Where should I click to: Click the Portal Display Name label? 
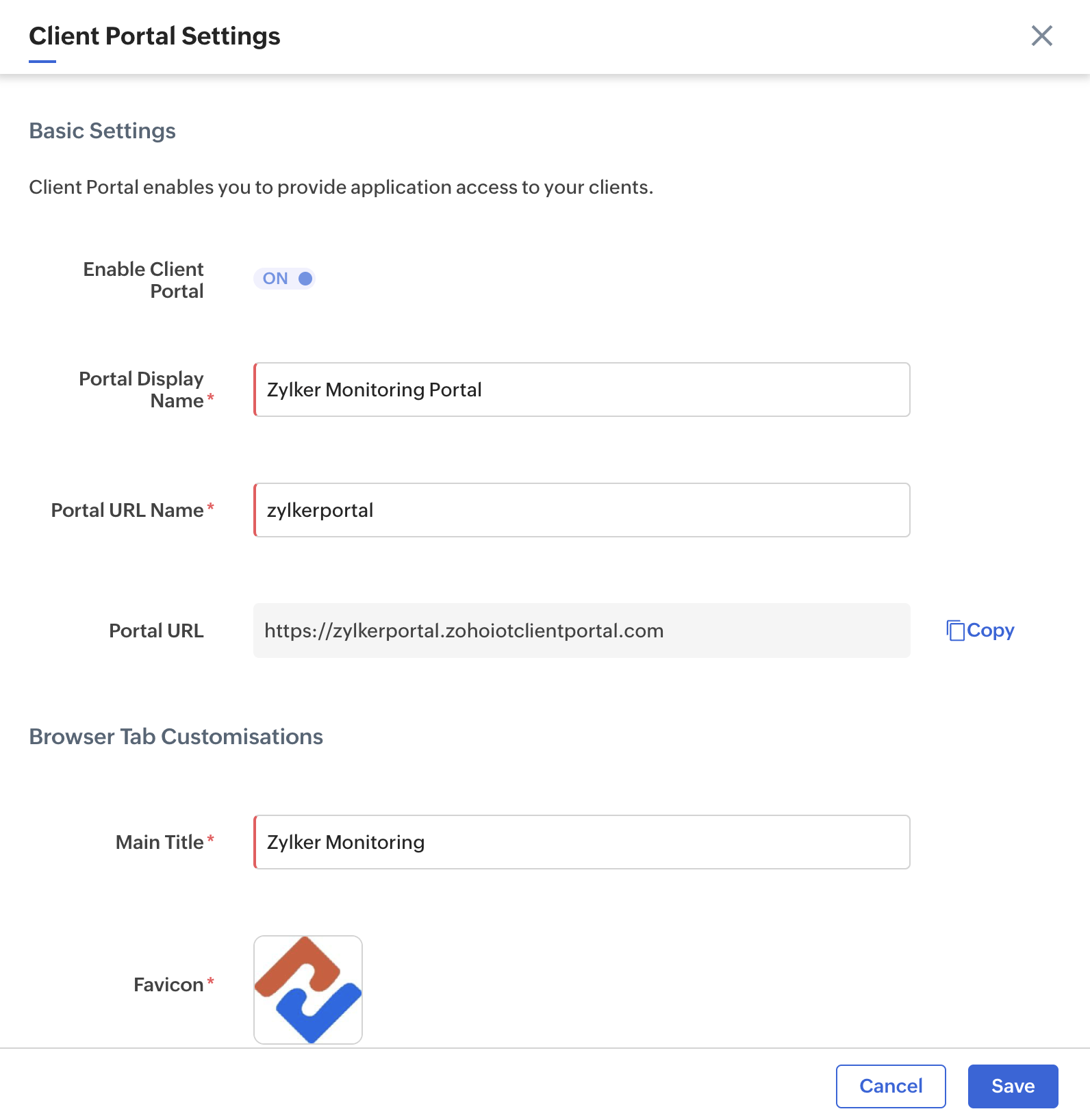[142, 390]
